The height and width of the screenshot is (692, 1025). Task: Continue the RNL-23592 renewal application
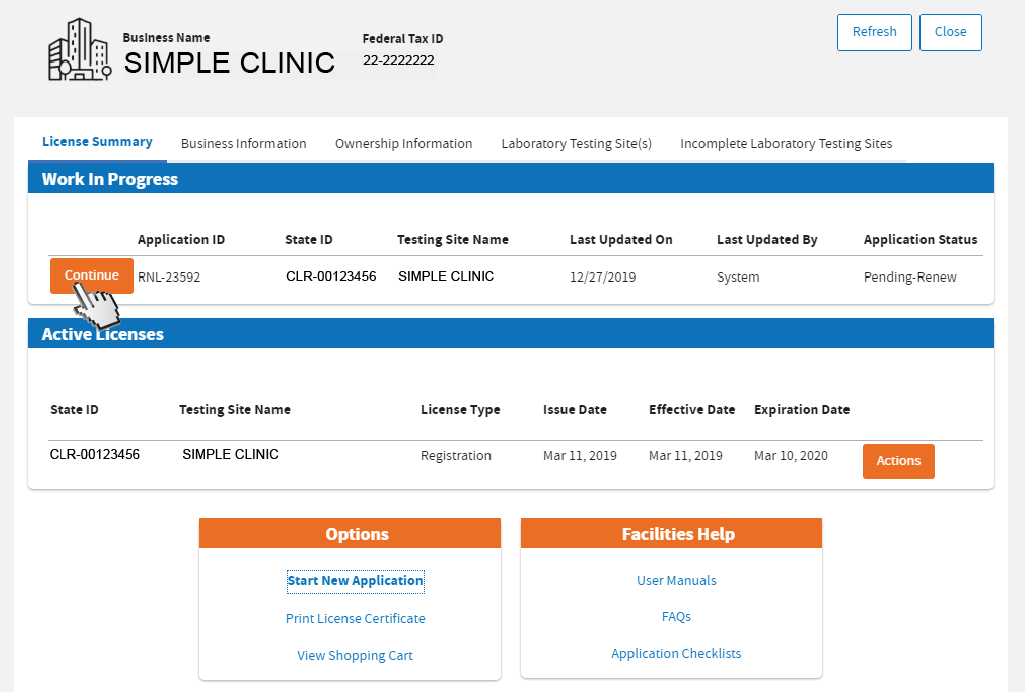tap(91, 276)
